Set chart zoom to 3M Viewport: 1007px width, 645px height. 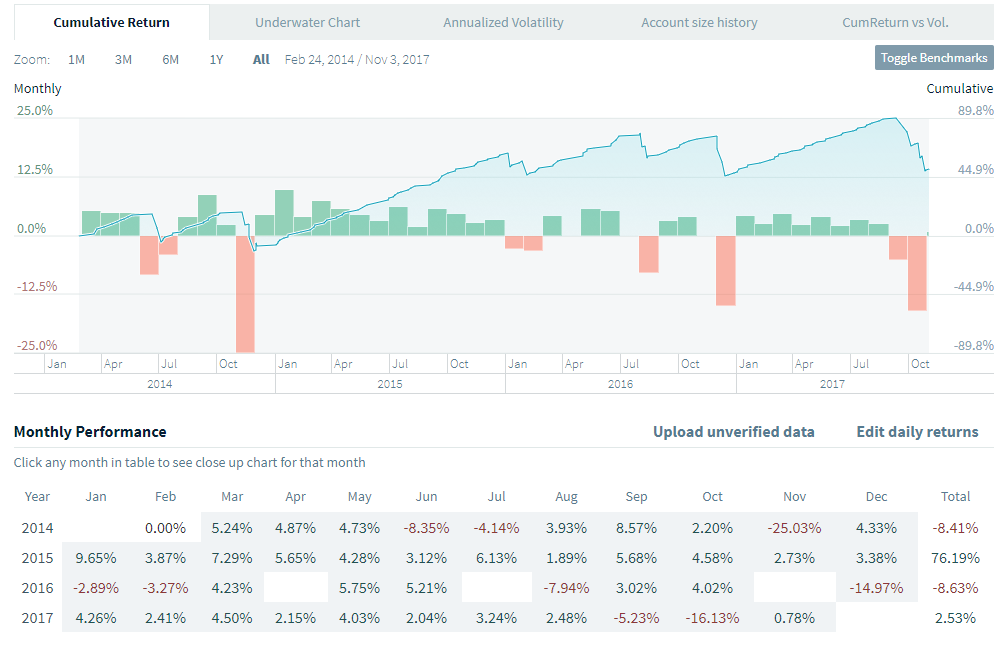click(x=123, y=60)
